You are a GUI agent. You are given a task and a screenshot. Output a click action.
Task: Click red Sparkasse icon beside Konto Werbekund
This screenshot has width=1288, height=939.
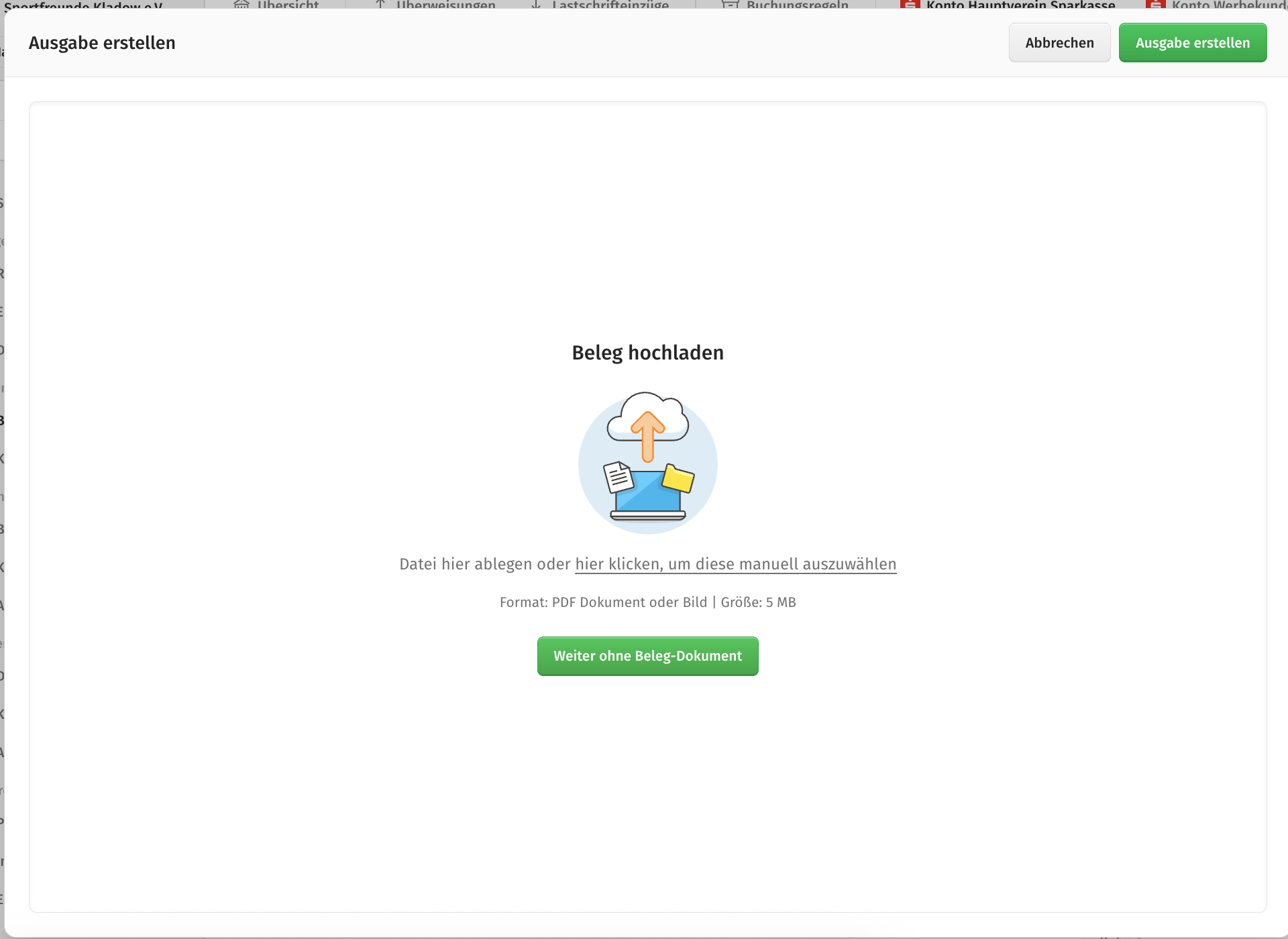[x=1155, y=5]
